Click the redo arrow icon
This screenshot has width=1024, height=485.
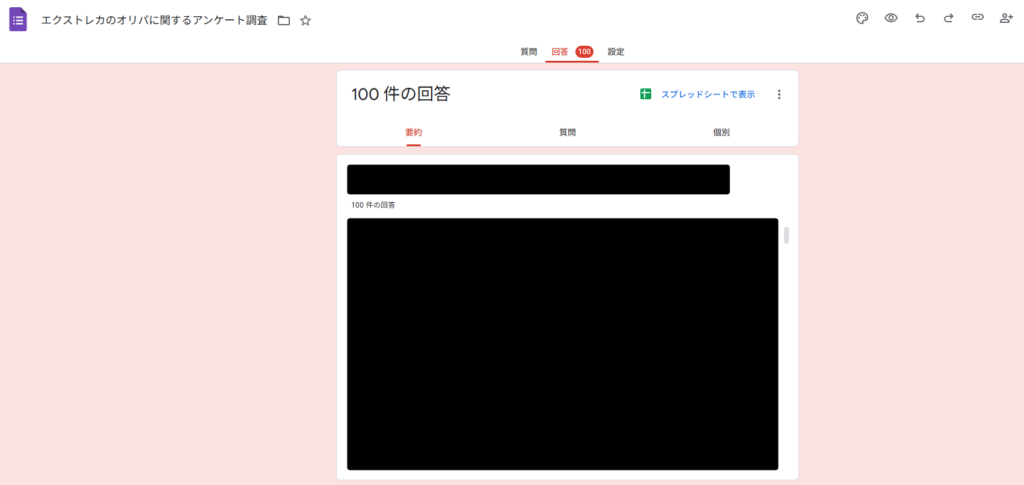coord(948,18)
